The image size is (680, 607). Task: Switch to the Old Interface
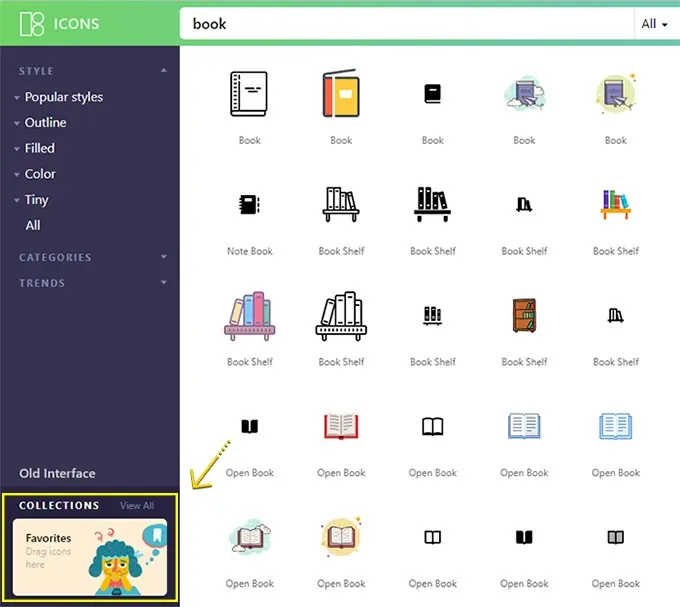pyautogui.click(x=57, y=473)
